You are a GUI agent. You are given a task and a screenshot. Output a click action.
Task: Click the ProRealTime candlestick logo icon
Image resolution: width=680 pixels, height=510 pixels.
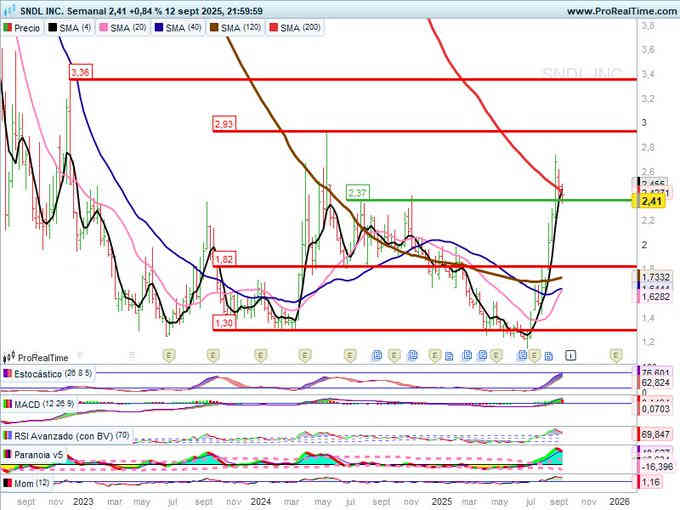tap(9, 357)
